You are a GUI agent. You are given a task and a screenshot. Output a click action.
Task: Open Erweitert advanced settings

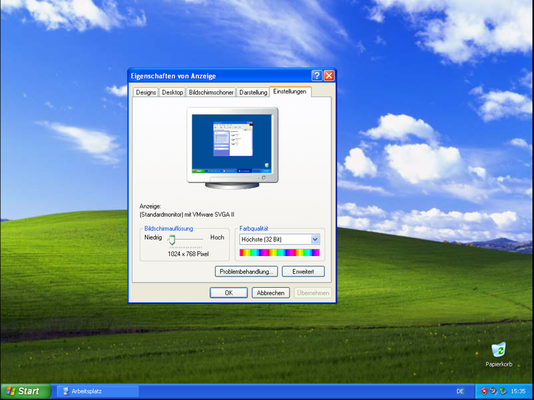click(x=303, y=272)
